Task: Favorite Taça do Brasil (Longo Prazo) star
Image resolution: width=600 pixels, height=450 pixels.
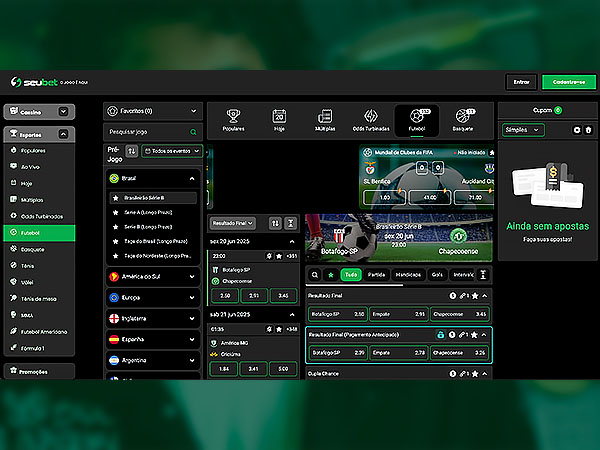Action: [x=116, y=241]
